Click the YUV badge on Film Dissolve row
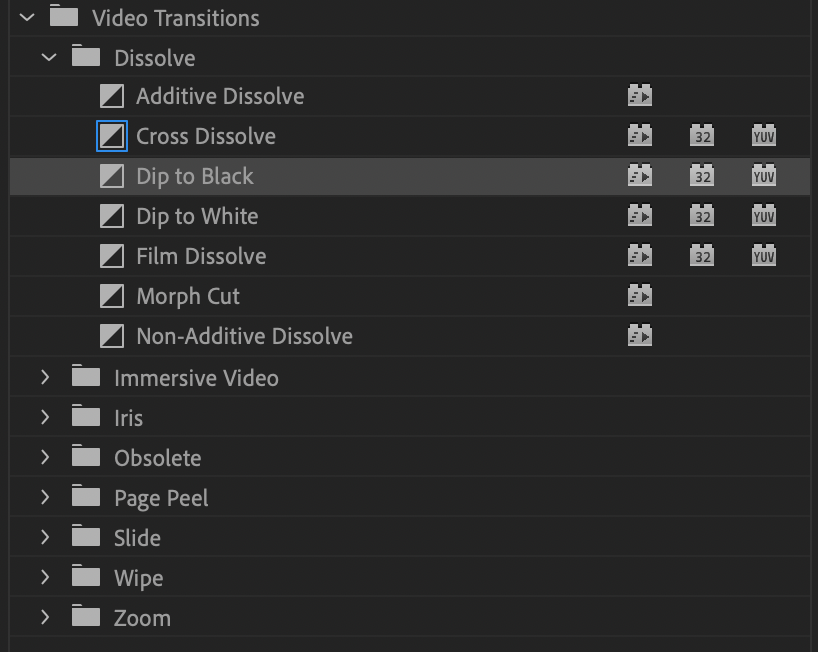This screenshot has width=818, height=652. click(x=764, y=256)
